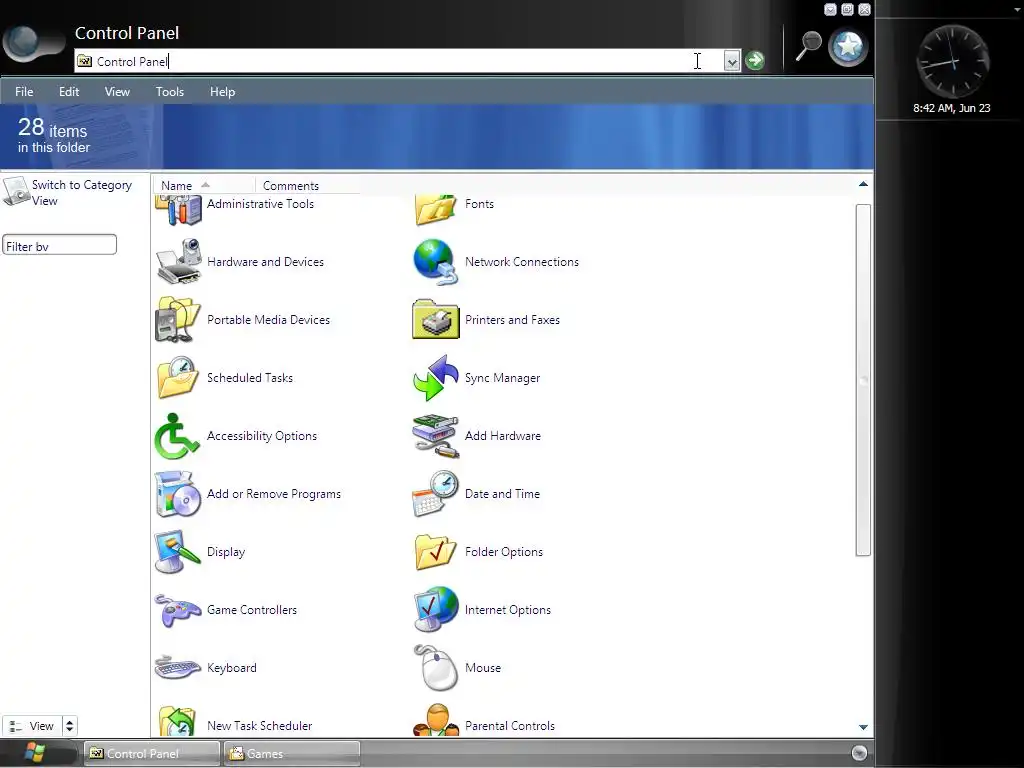Viewport: 1024px width, 768px height.
Task: Select the Printers and Faxes label
Action: (x=512, y=319)
